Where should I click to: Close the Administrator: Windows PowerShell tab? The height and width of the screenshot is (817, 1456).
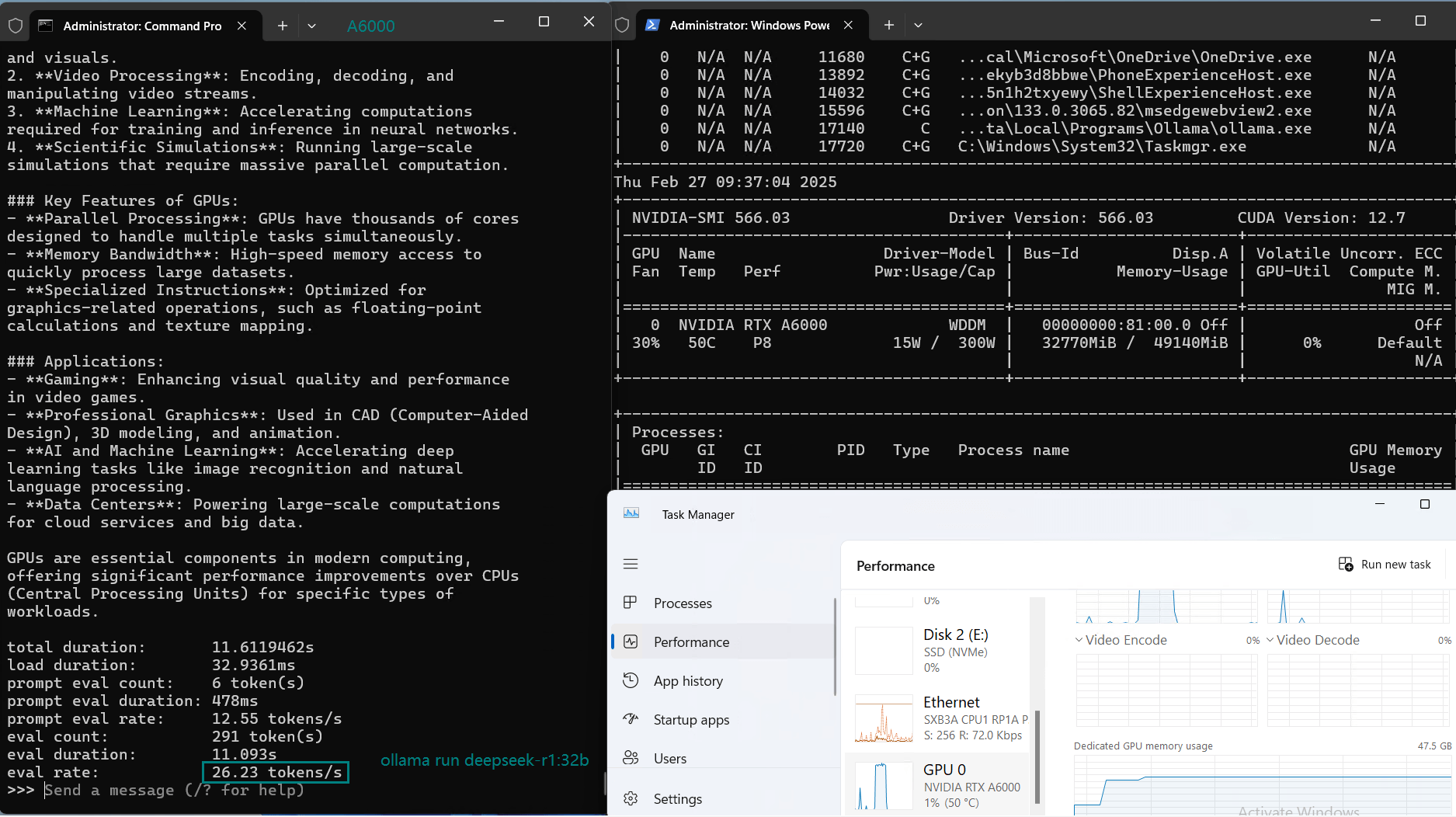849,25
